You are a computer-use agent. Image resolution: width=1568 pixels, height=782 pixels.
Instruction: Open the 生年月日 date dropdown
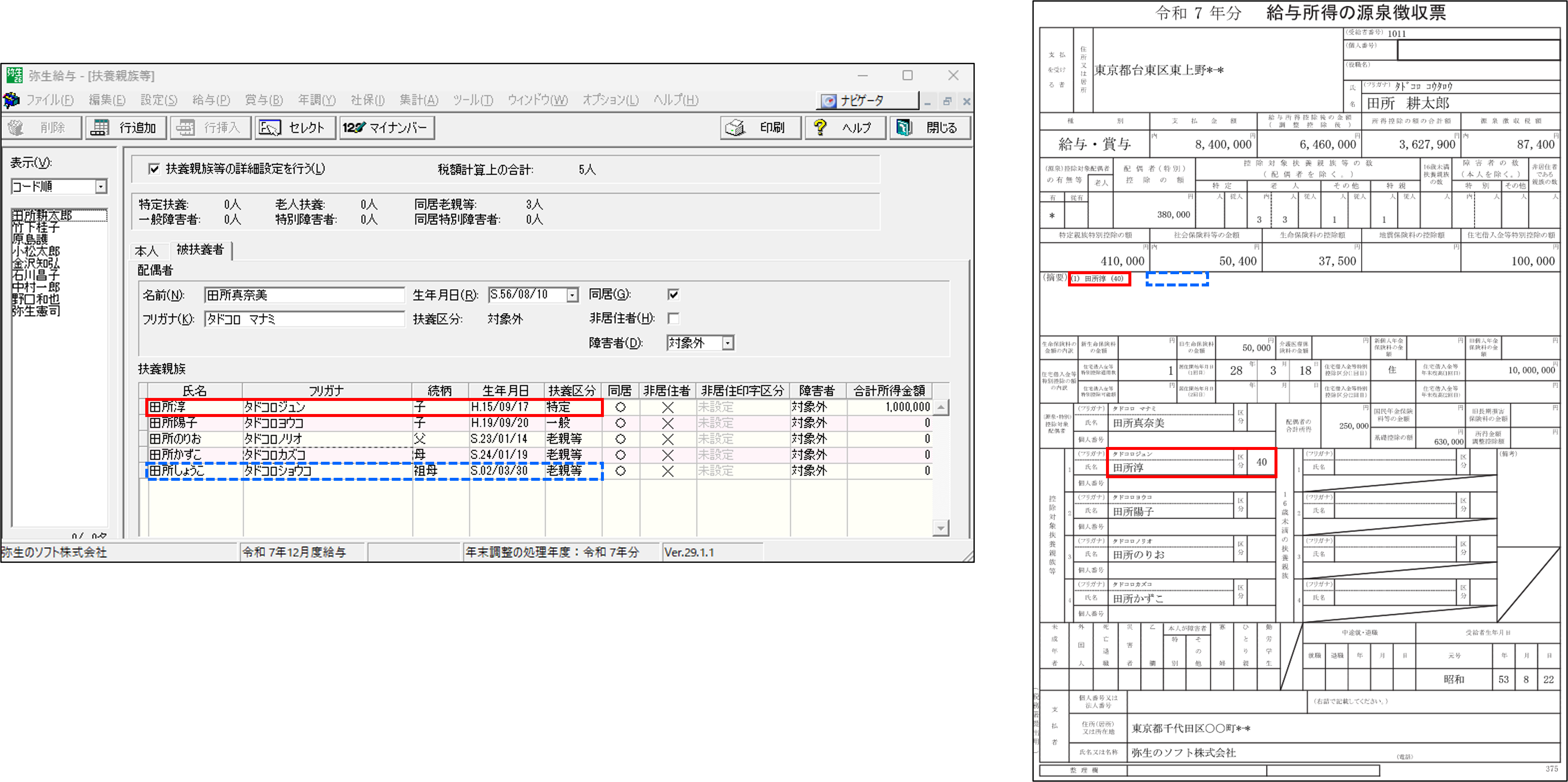572,295
